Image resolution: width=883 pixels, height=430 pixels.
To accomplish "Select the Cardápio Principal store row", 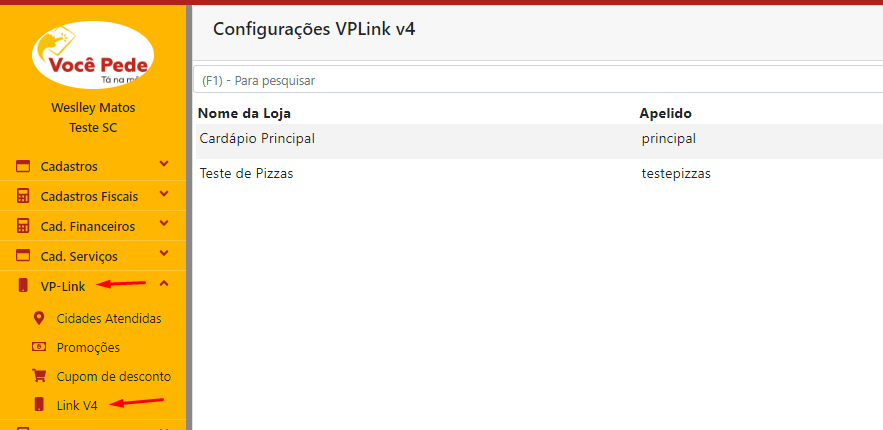I will tap(257, 139).
